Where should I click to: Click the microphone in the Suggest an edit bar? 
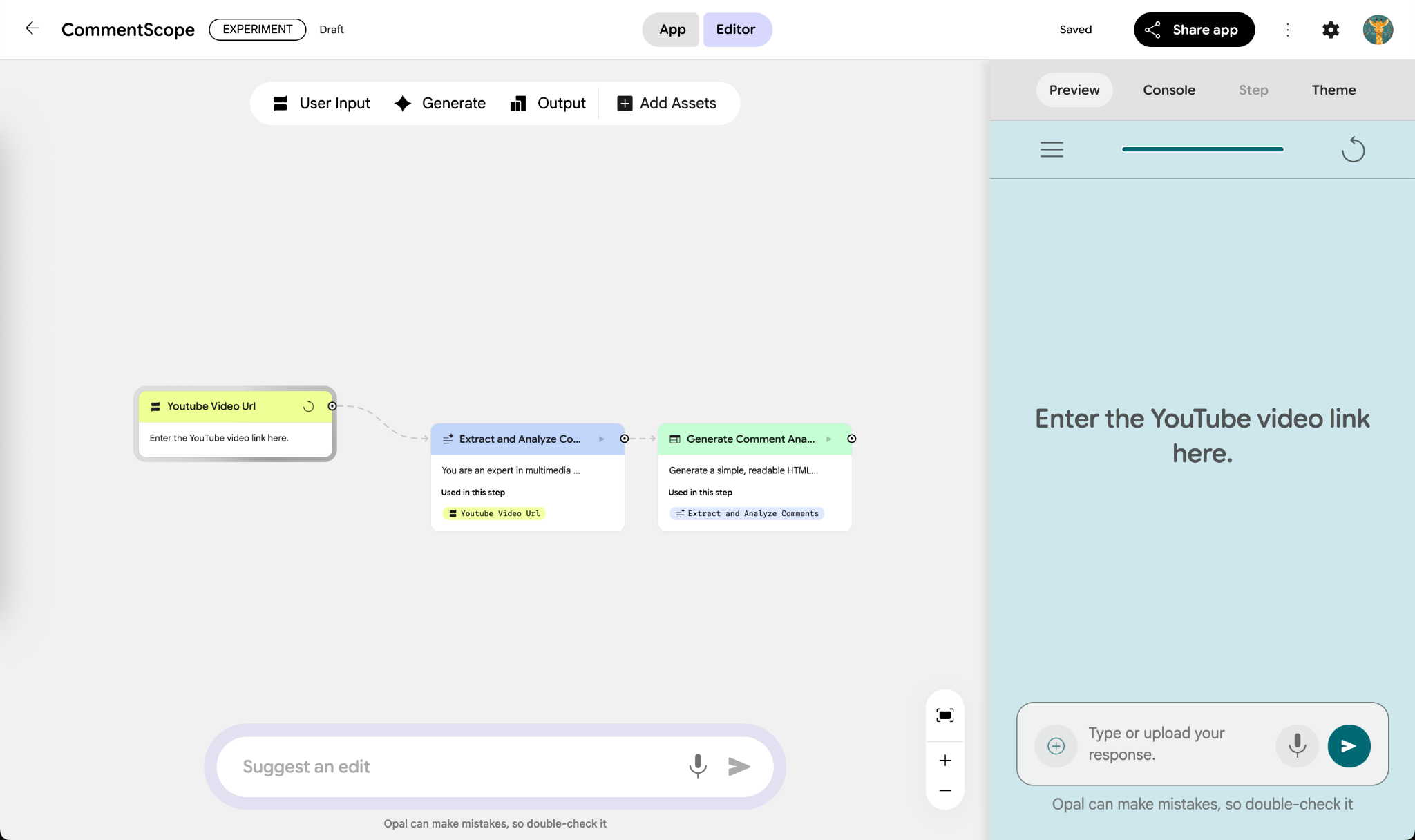(698, 765)
